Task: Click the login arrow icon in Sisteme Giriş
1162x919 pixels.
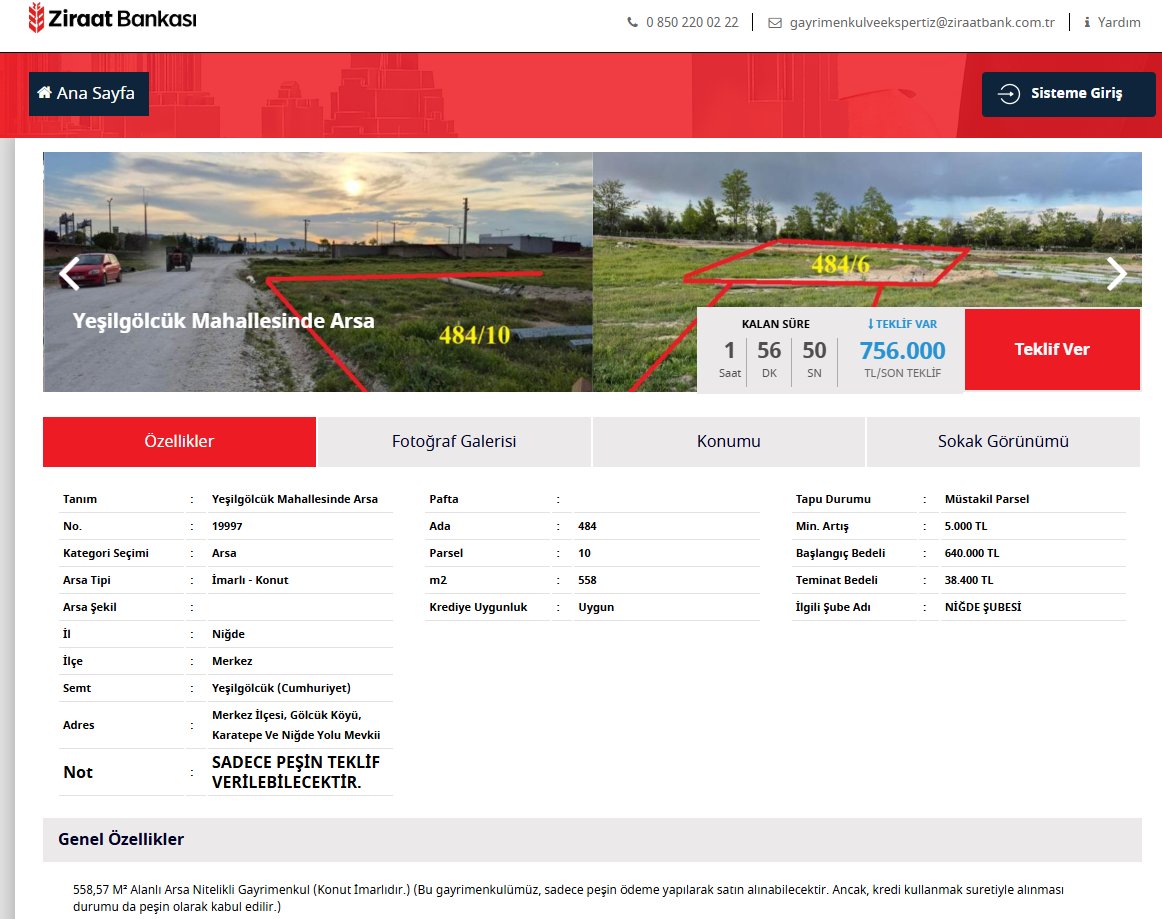Action: (1009, 93)
